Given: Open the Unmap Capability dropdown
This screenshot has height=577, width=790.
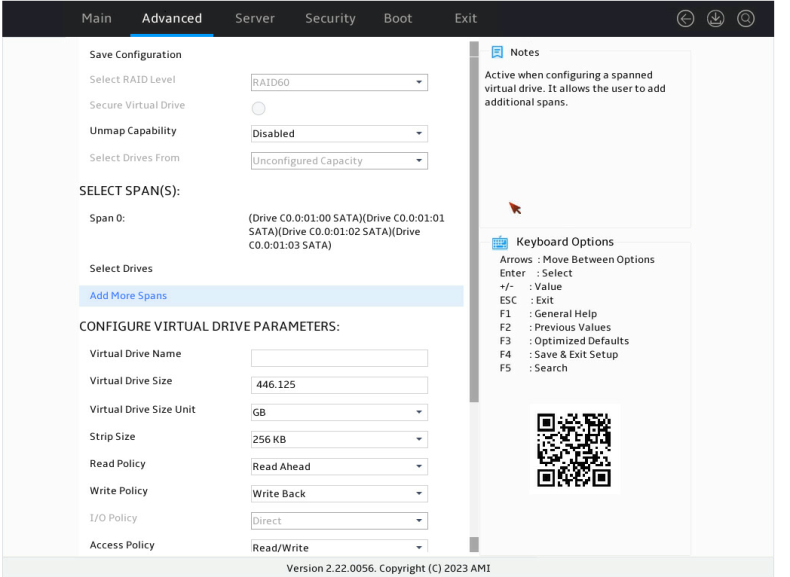Looking at the screenshot, I should click(x=339, y=134).
